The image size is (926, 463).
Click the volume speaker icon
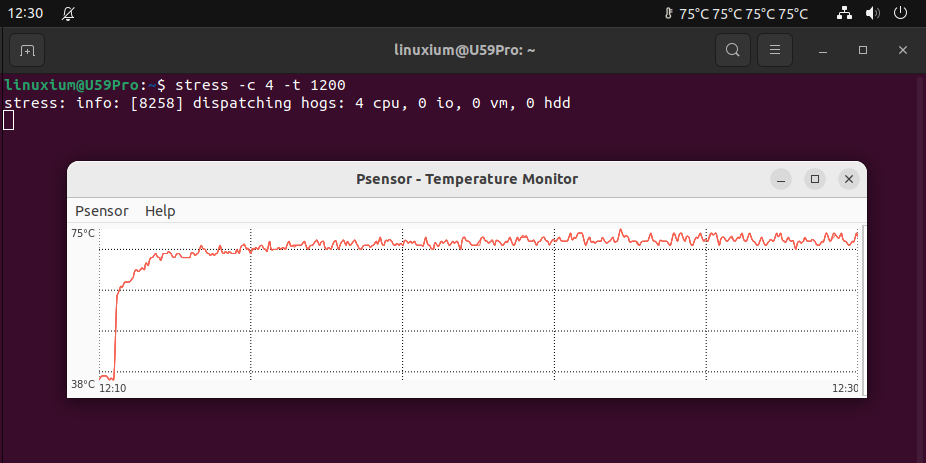[872, 13]
